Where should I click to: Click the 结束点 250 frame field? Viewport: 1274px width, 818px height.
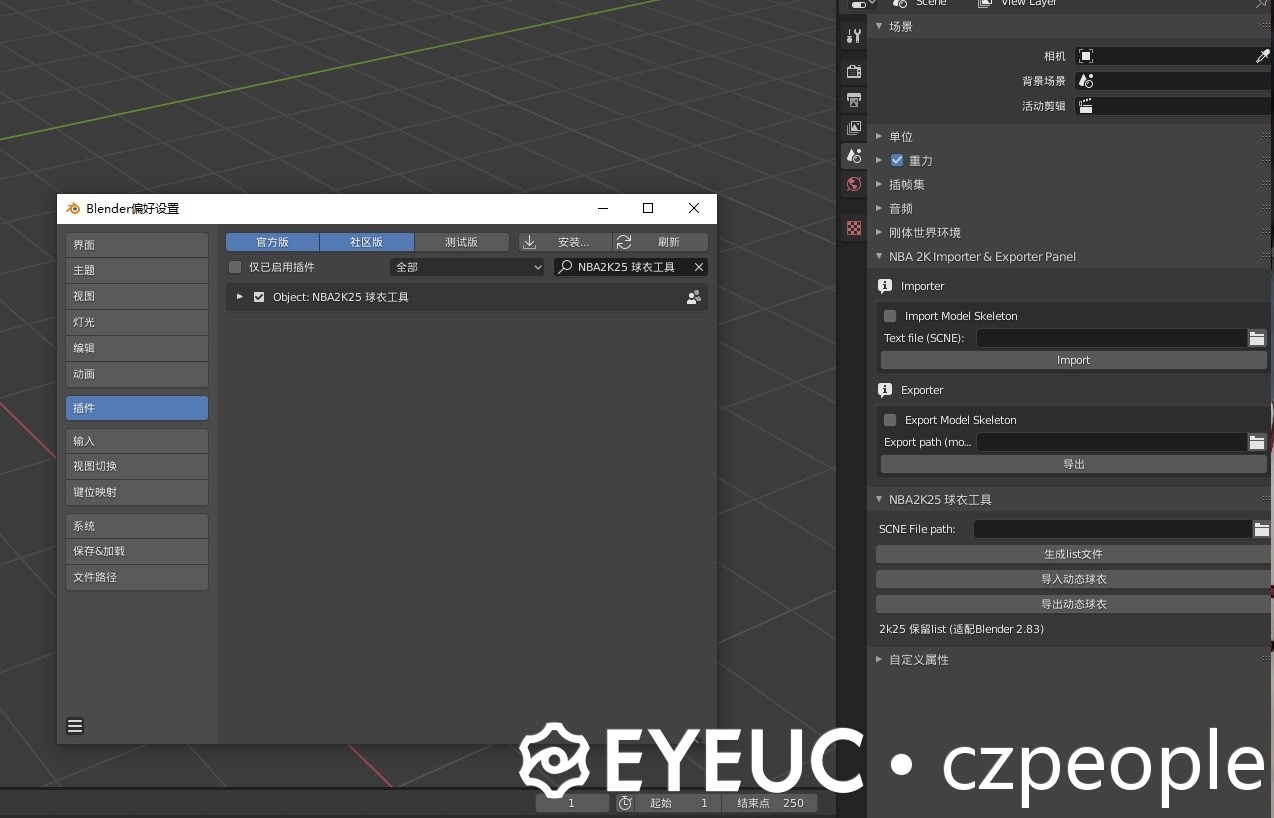pyautogui.click(x=769, y=803)
